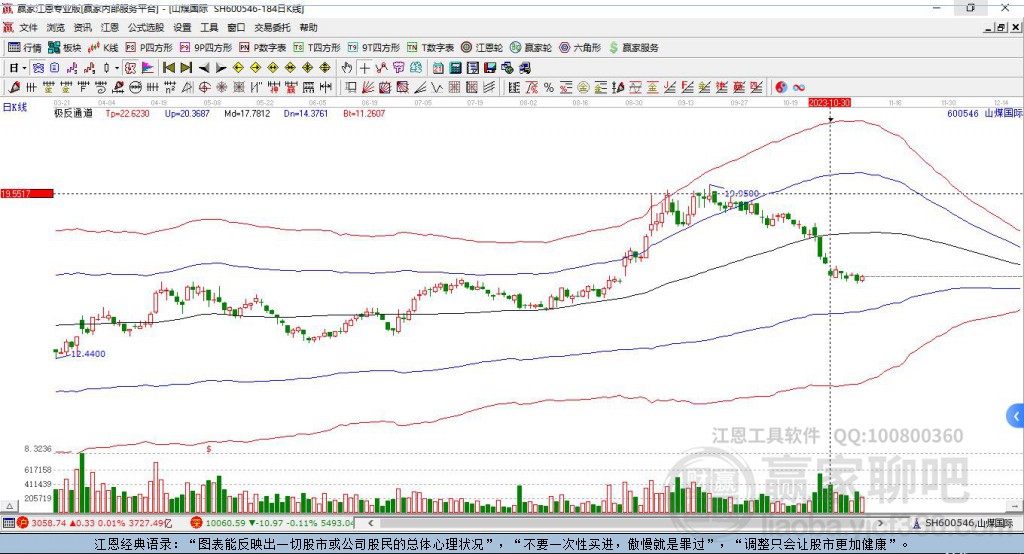Open the P四方形 tool
The image size is (1024, 554).
pos(148,48)
